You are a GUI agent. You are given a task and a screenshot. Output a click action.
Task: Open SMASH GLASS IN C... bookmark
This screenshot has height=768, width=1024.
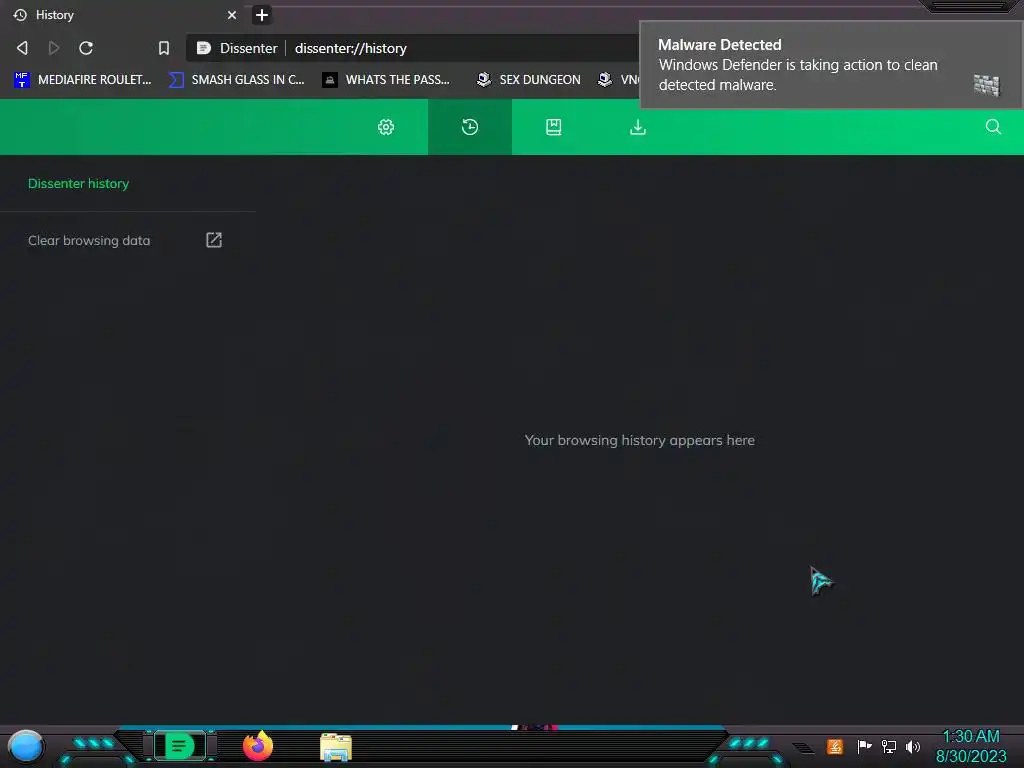coord(236,80)
